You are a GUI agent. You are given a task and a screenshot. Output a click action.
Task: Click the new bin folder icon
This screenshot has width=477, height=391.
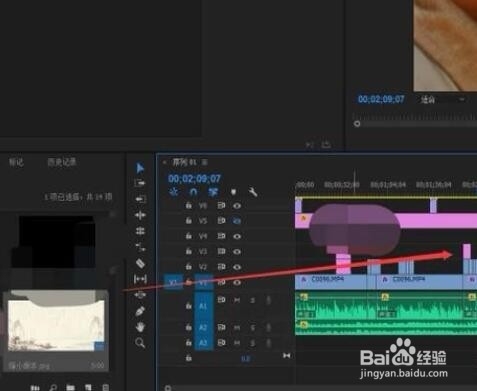pyautogui.click(x=70, y=388)
